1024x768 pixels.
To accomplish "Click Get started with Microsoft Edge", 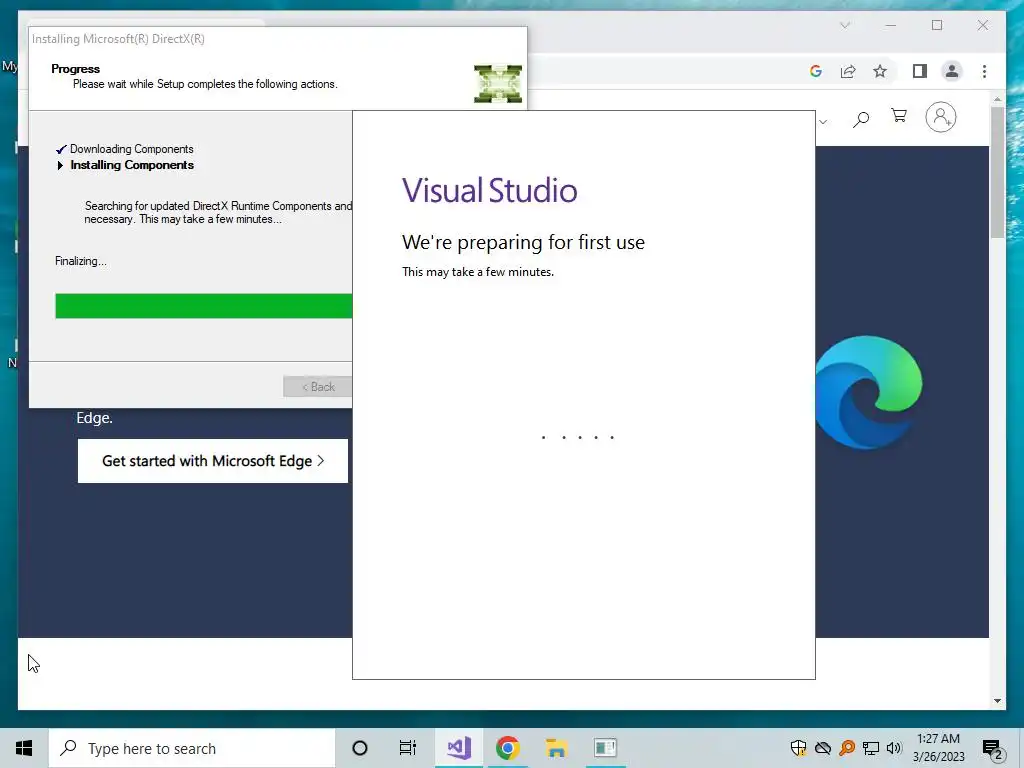I will pos(213,461).
